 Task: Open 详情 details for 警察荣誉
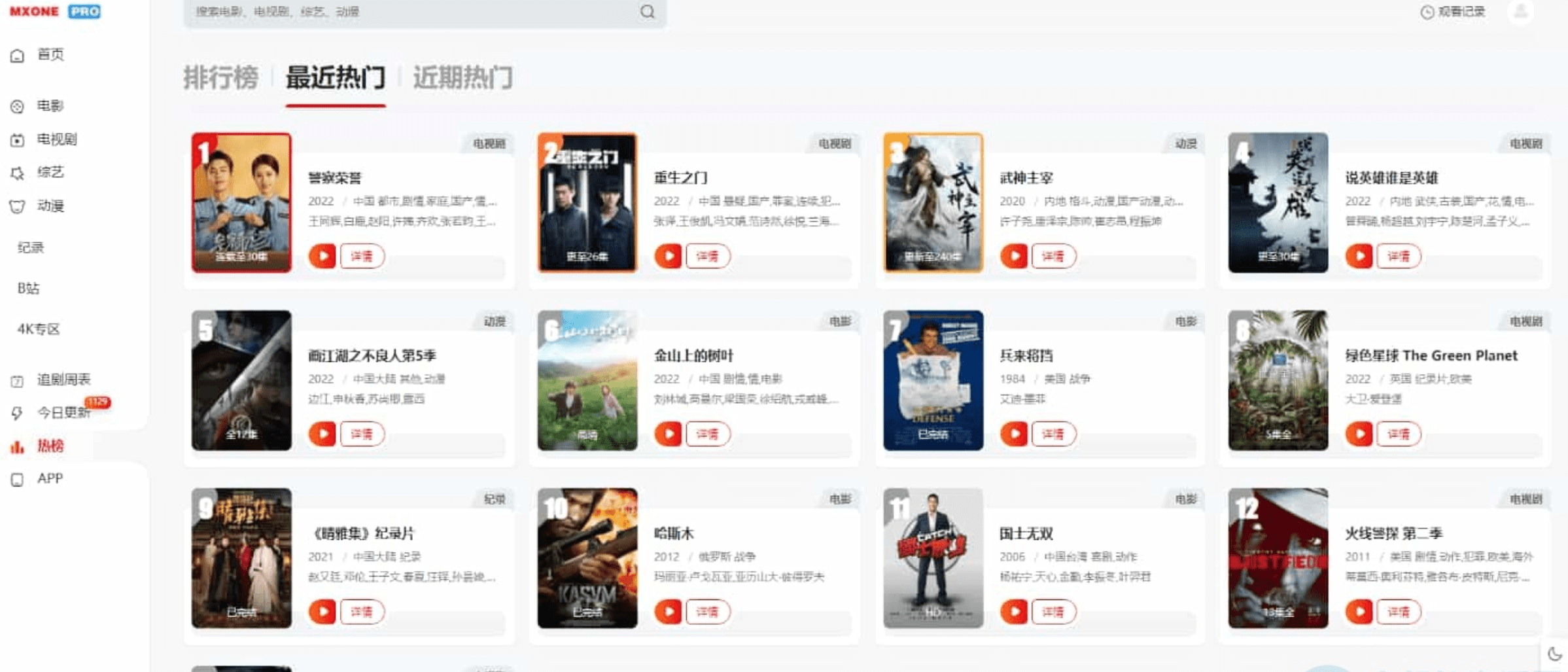tap(362, 256)
